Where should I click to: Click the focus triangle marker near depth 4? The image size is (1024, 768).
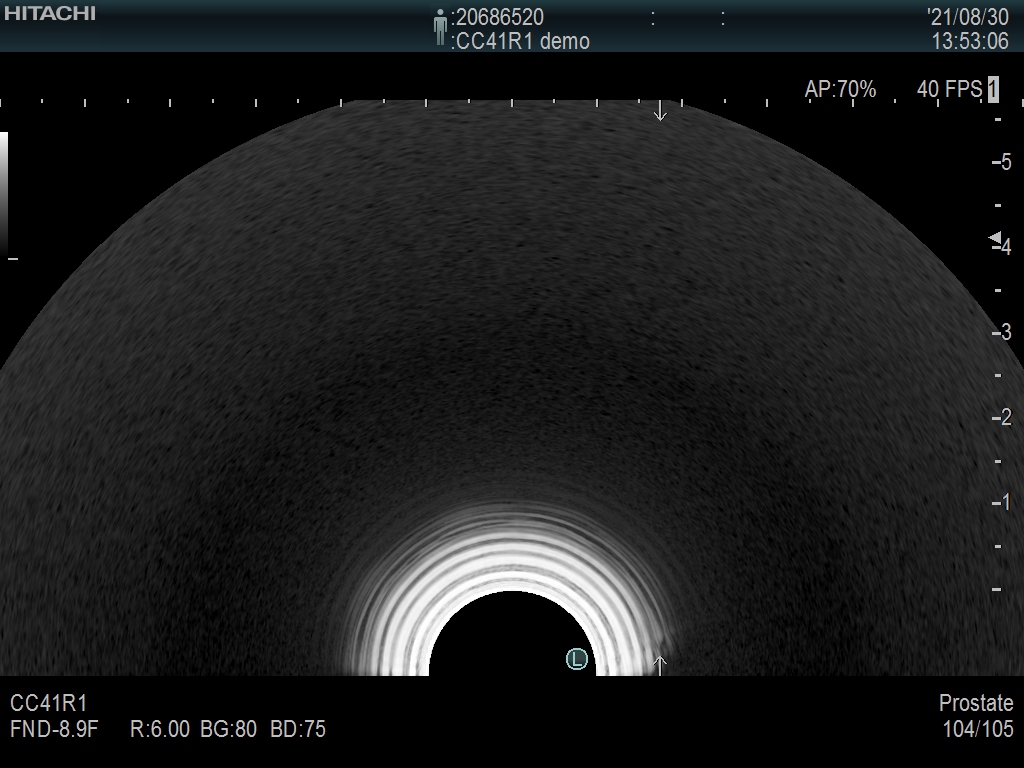coord(995,238)
